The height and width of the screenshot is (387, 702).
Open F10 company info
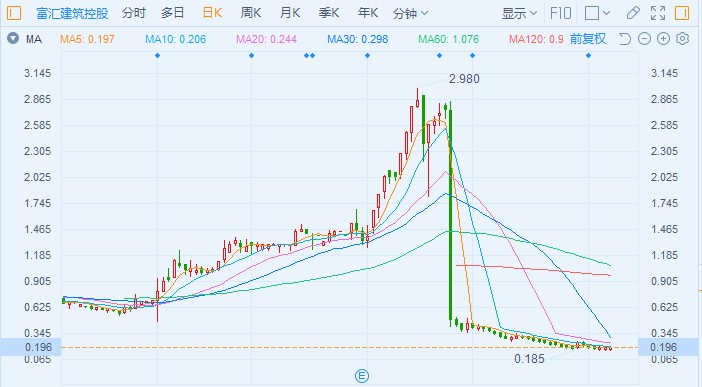point(561,13)
